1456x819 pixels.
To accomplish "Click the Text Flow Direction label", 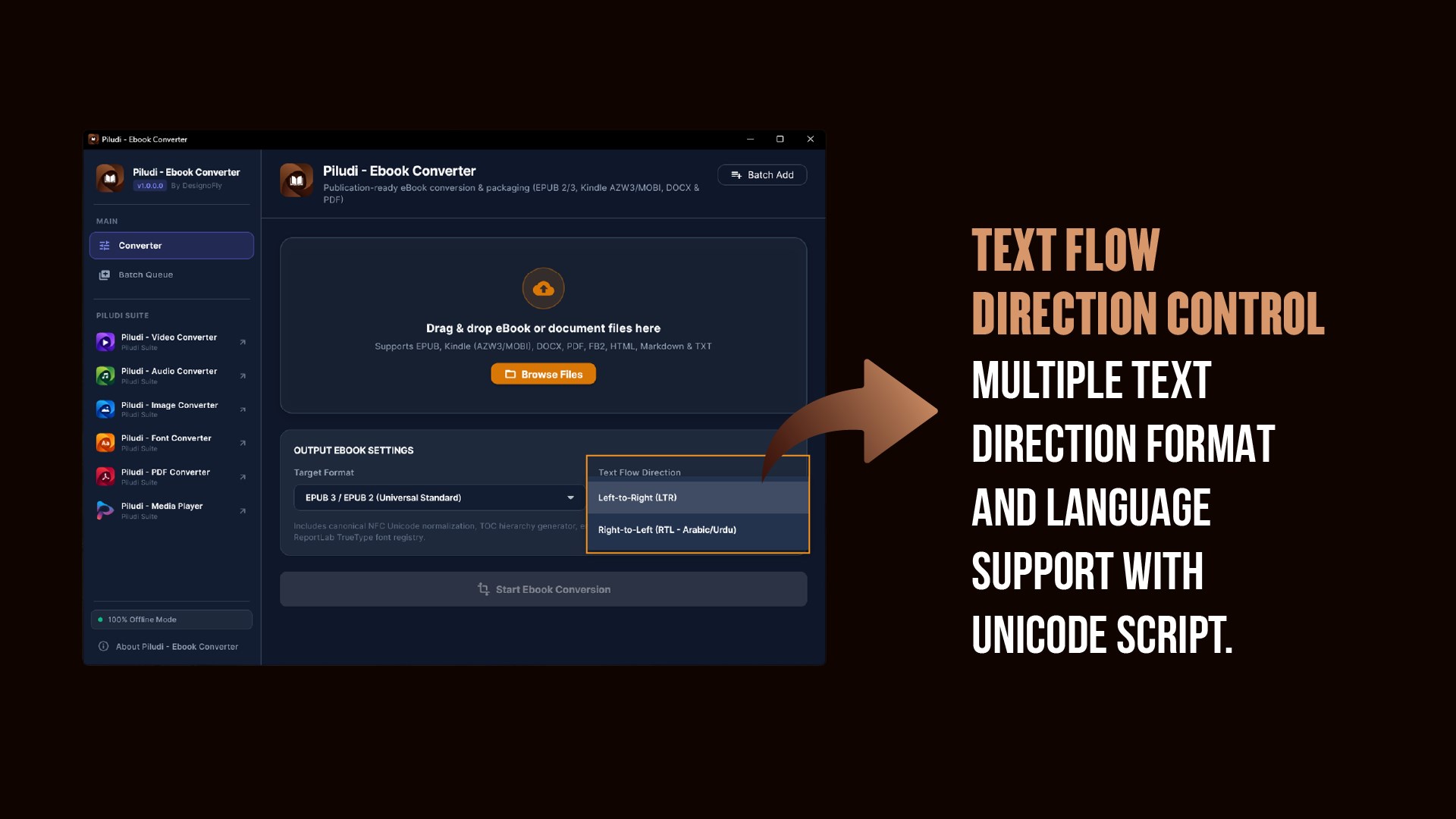I will (639, 472).
